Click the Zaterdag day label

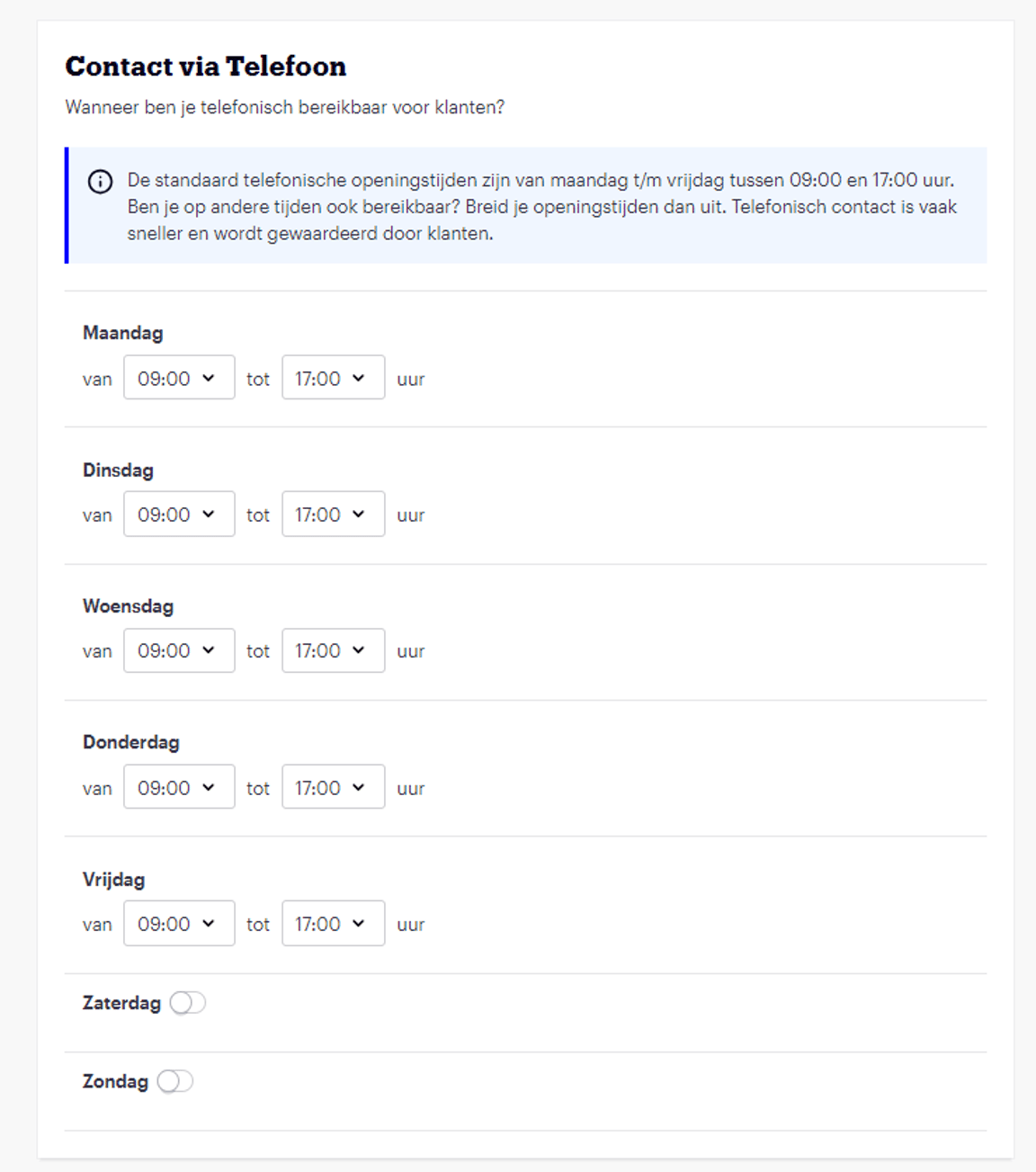click(121, 1003)
